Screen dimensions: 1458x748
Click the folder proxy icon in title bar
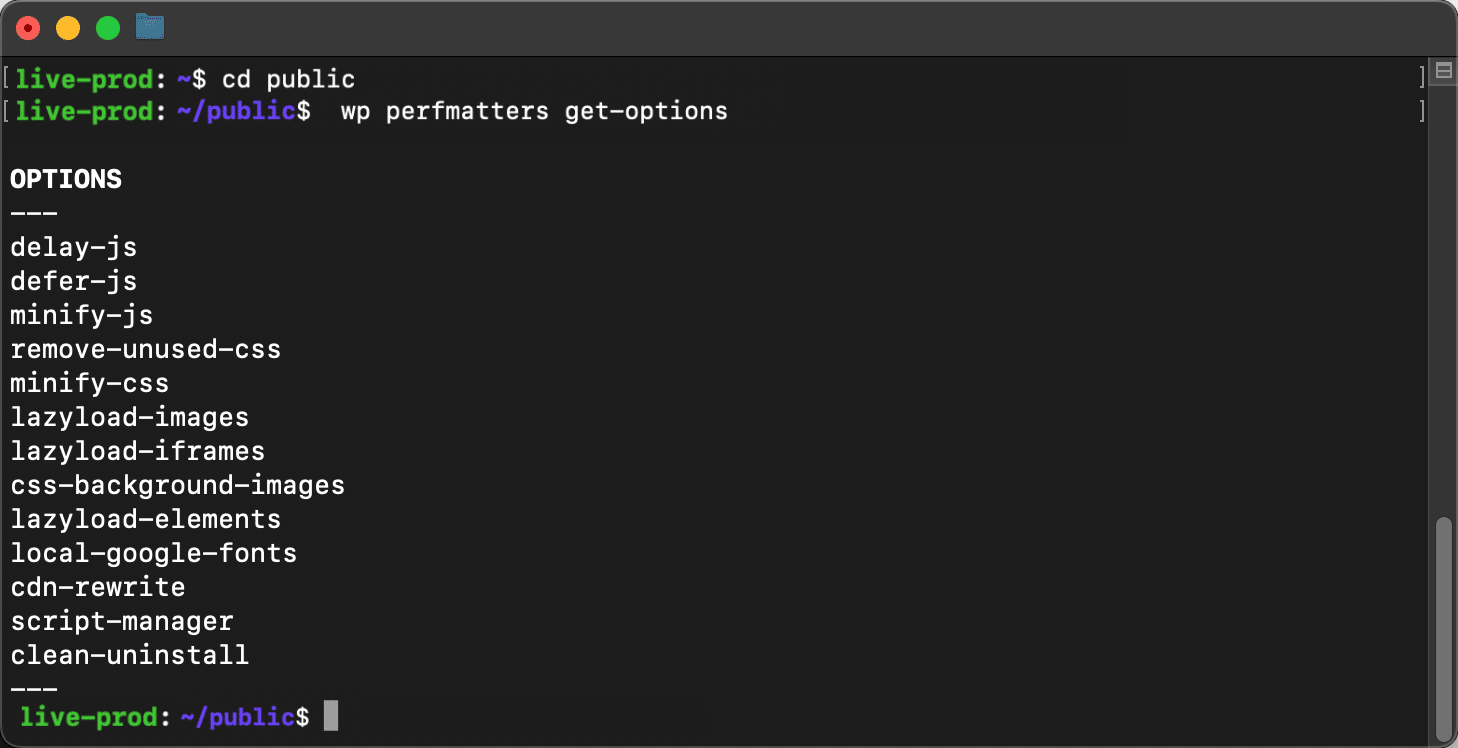[x=150, y=27]
